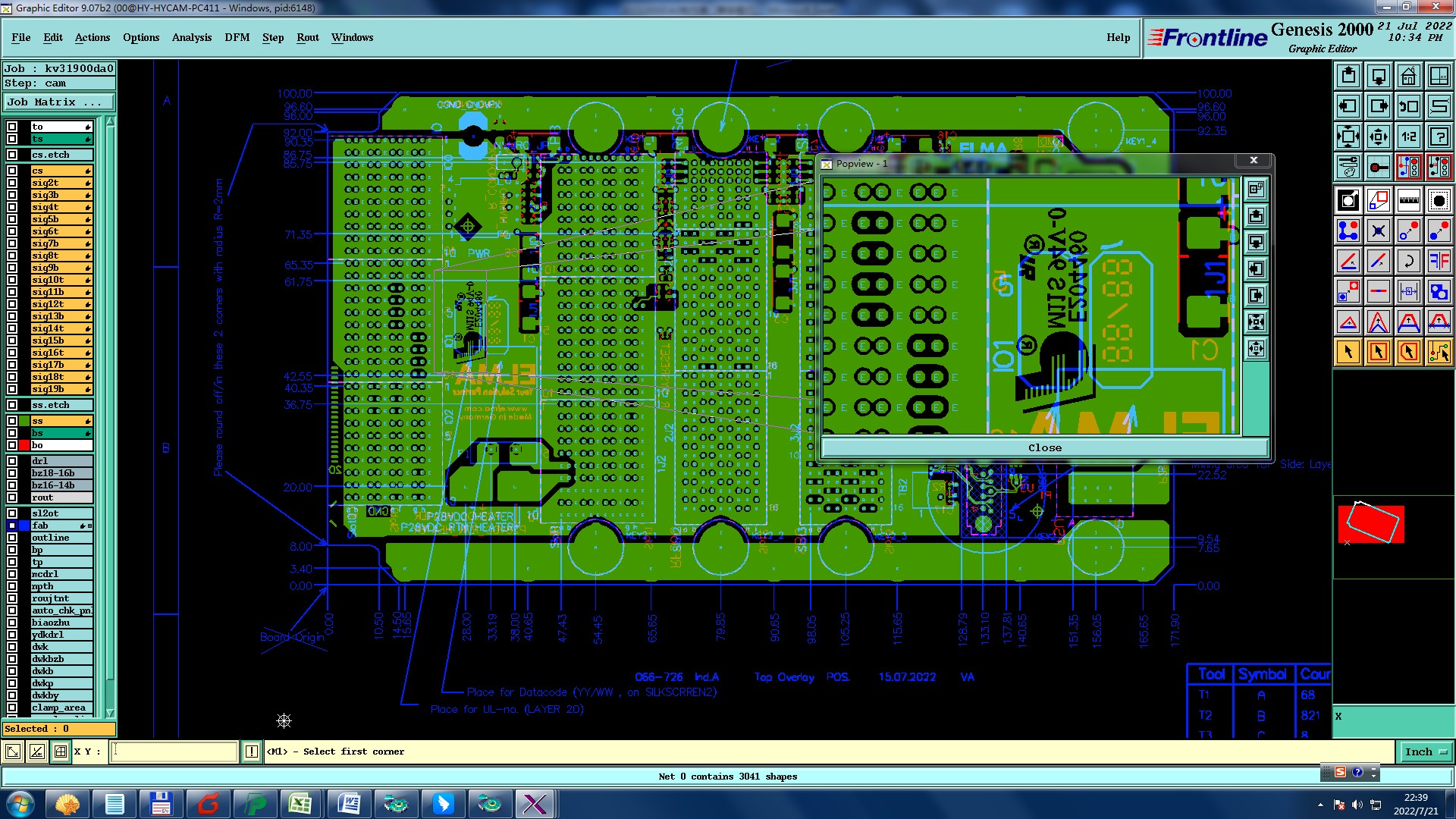The width and height of the screenshot is (1456, 819).
Task: Select the rectangle area select arrow tool
Action: tap(1379, 352)
